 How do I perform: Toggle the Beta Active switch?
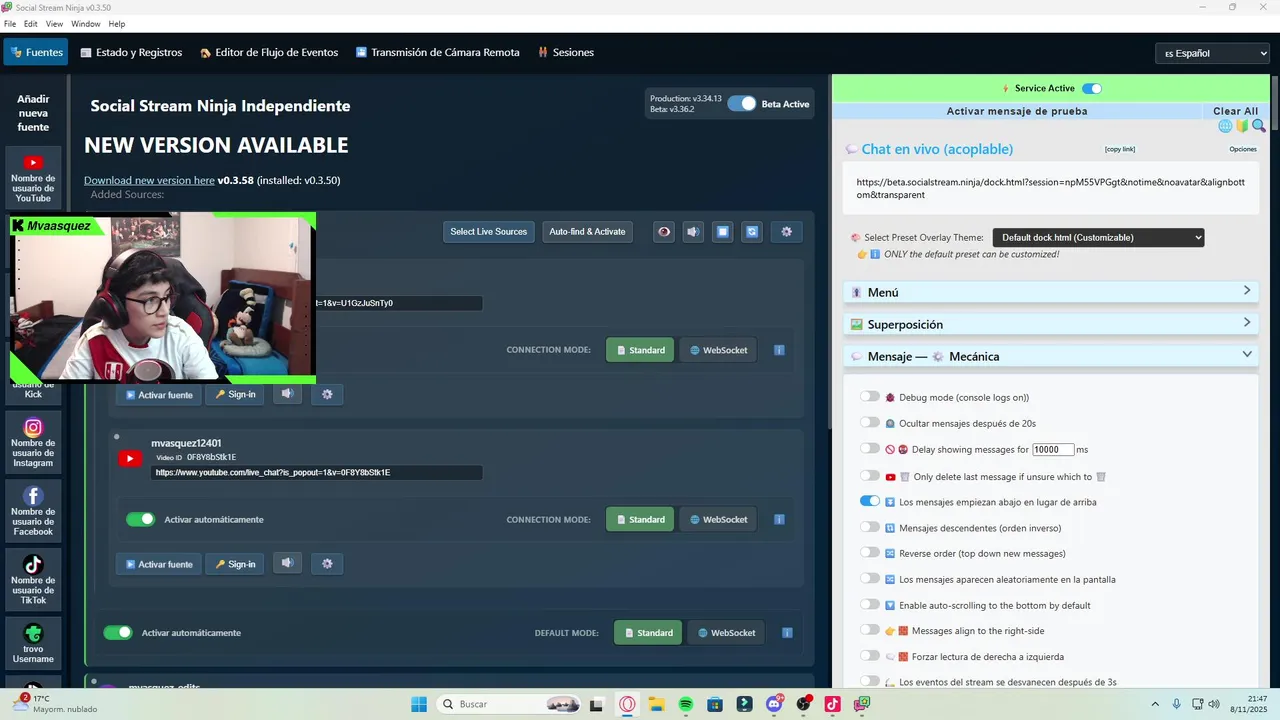(x=742, y=103)
